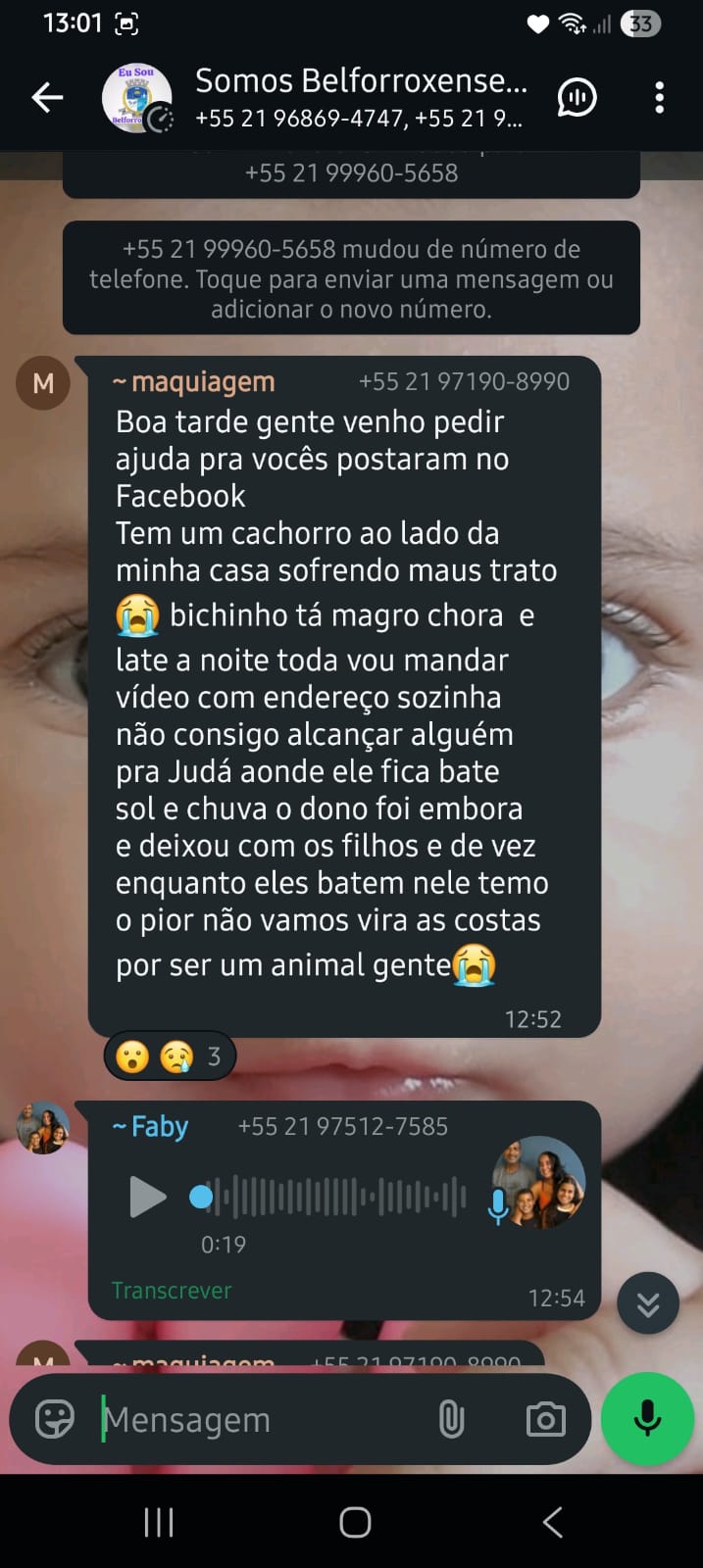The width and height of the screenshot is (703, 1568).
Task: Open Faby's profile photo beside message
Action: (x=43, y=1128)
